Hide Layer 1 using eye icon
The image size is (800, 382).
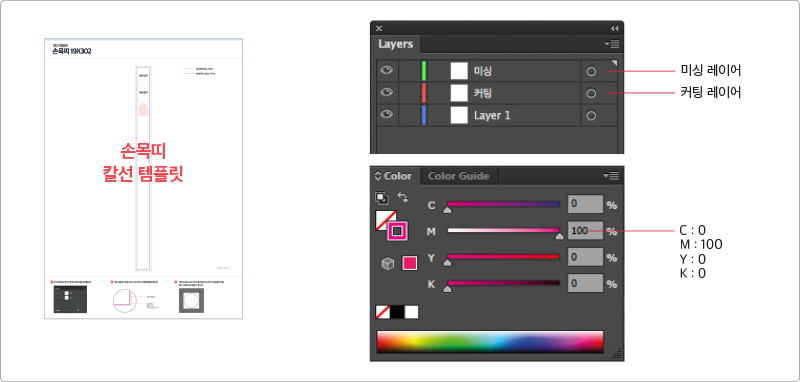pos(387,114)
